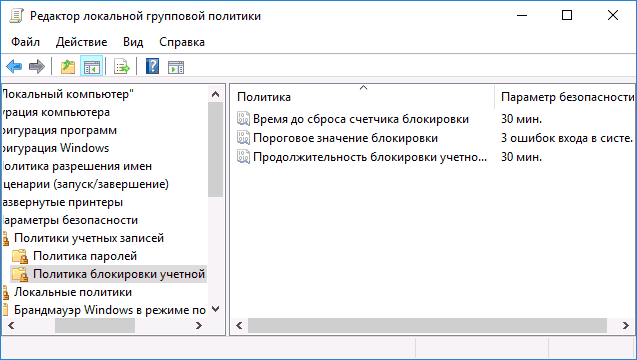
Task: Click the Group Policy Editor title icon
Action: pyautogui.click(x=17, y=16)
